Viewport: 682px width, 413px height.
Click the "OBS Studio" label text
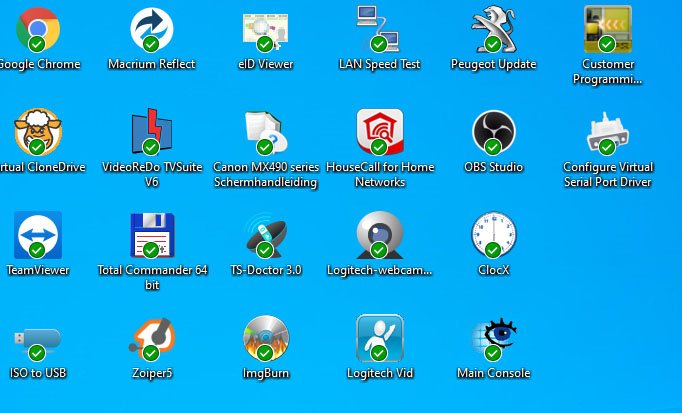tap(493, 167)
